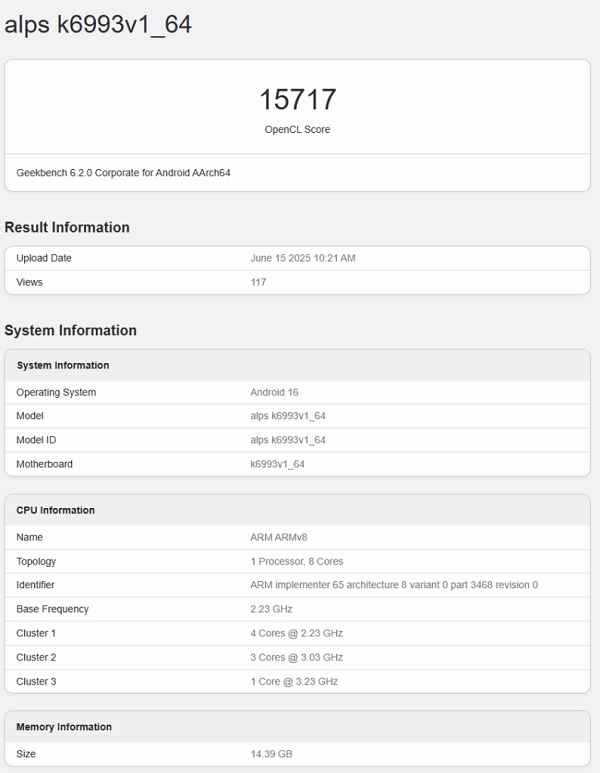Click the Cluster 3 value 1 Core
The height and width of the screenshot is (773, 600).
(x=294, y=681)
